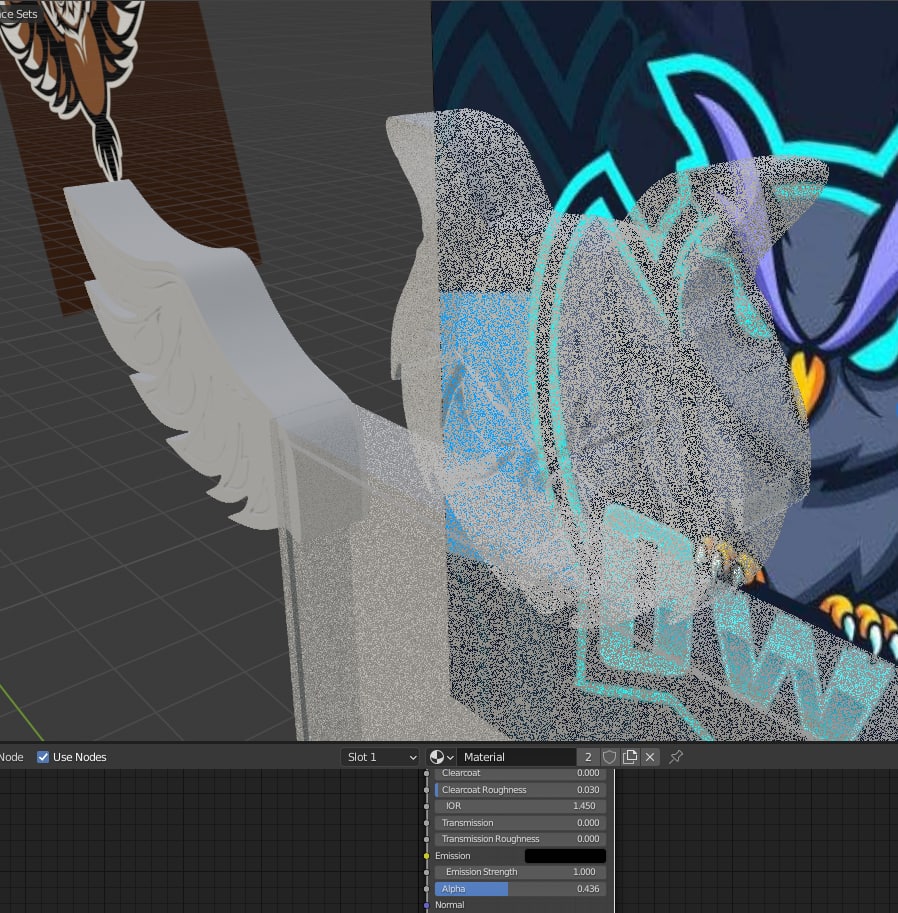Click the Emission Strength input socket
898x913 pixels.
[426, 872]
